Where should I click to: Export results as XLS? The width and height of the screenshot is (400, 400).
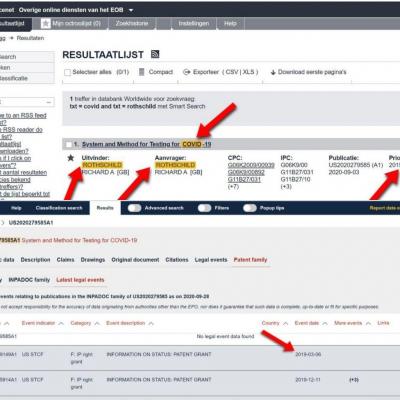(x=248, y=72)
